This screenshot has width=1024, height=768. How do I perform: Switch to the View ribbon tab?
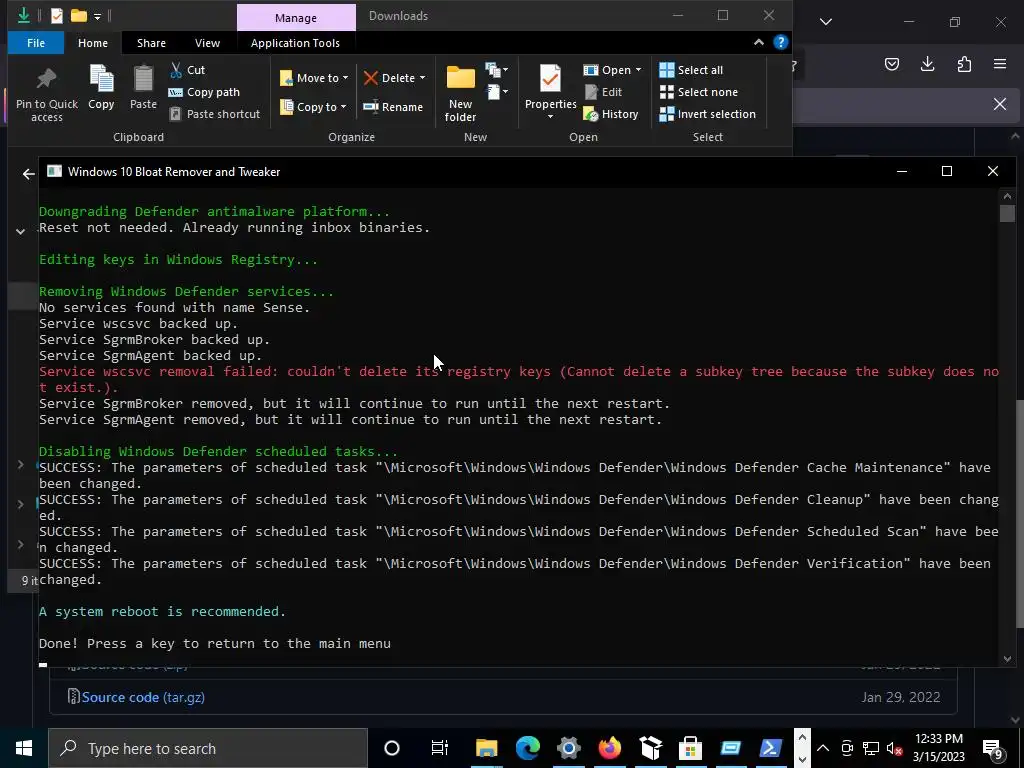pos(207,42)
